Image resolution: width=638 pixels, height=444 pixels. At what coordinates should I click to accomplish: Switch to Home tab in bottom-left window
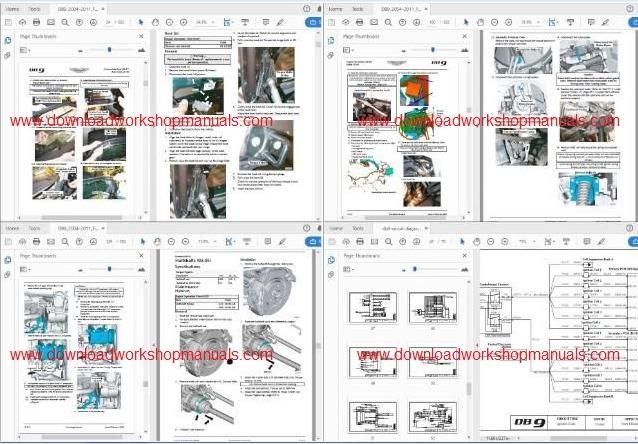point(12,228)
